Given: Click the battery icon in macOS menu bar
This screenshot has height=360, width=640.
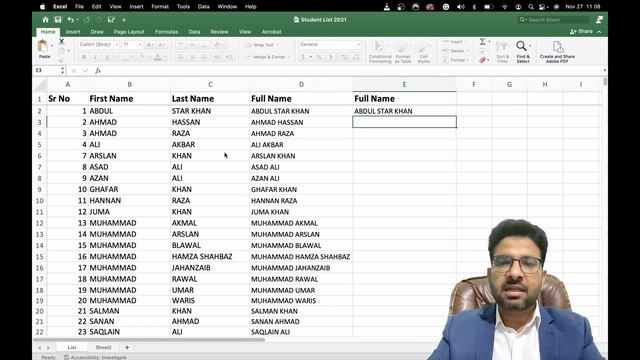Looking at the screenshot, I should (x=489, y=7).
